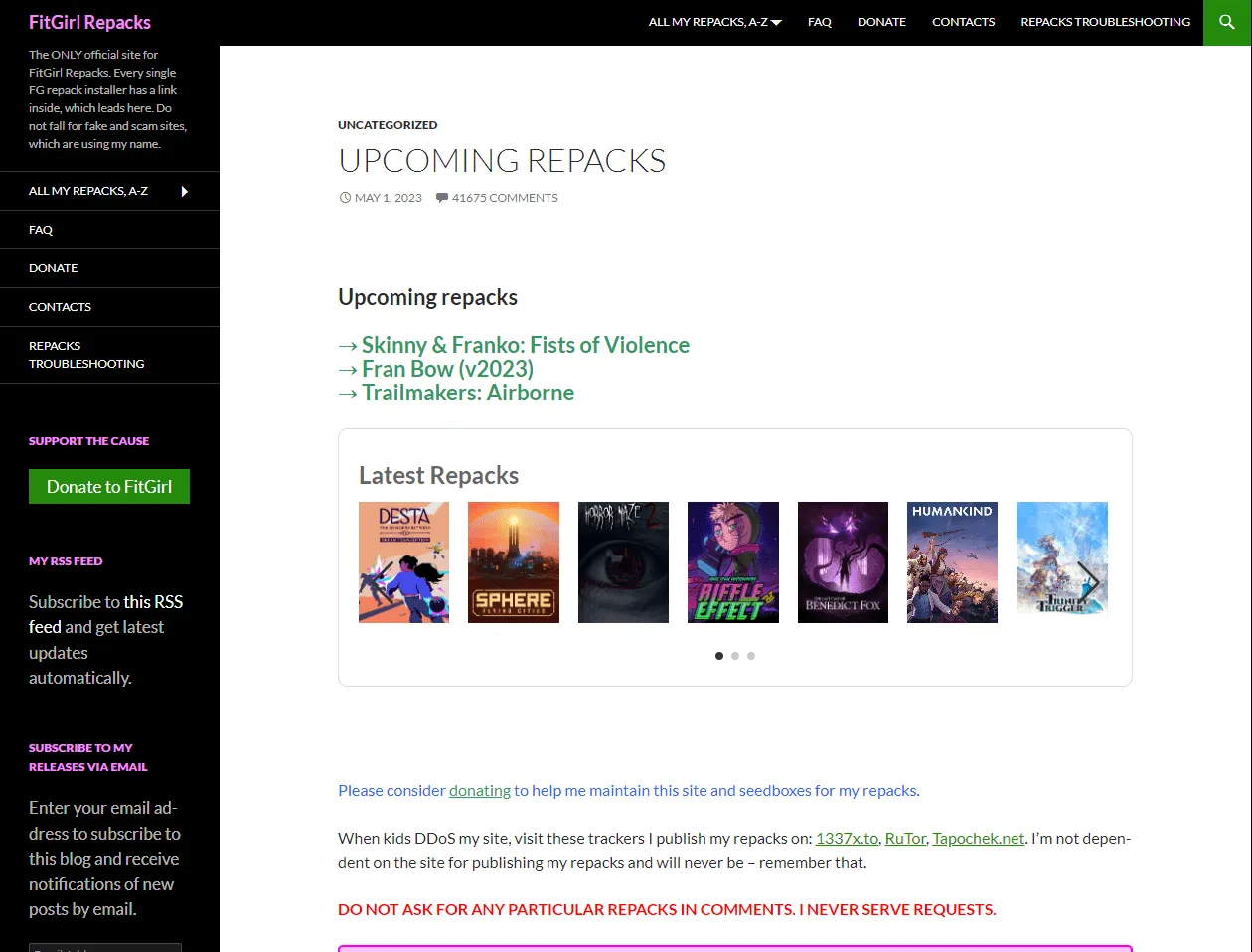Switch to the second carousel dot
This screenshot has height=952, width=1252.
tap(735, 656)
